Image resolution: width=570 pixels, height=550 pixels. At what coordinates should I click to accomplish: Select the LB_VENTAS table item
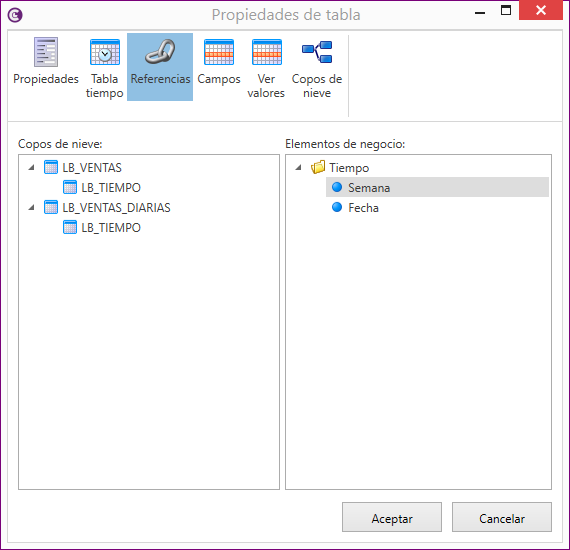click(x=83, y=168)
